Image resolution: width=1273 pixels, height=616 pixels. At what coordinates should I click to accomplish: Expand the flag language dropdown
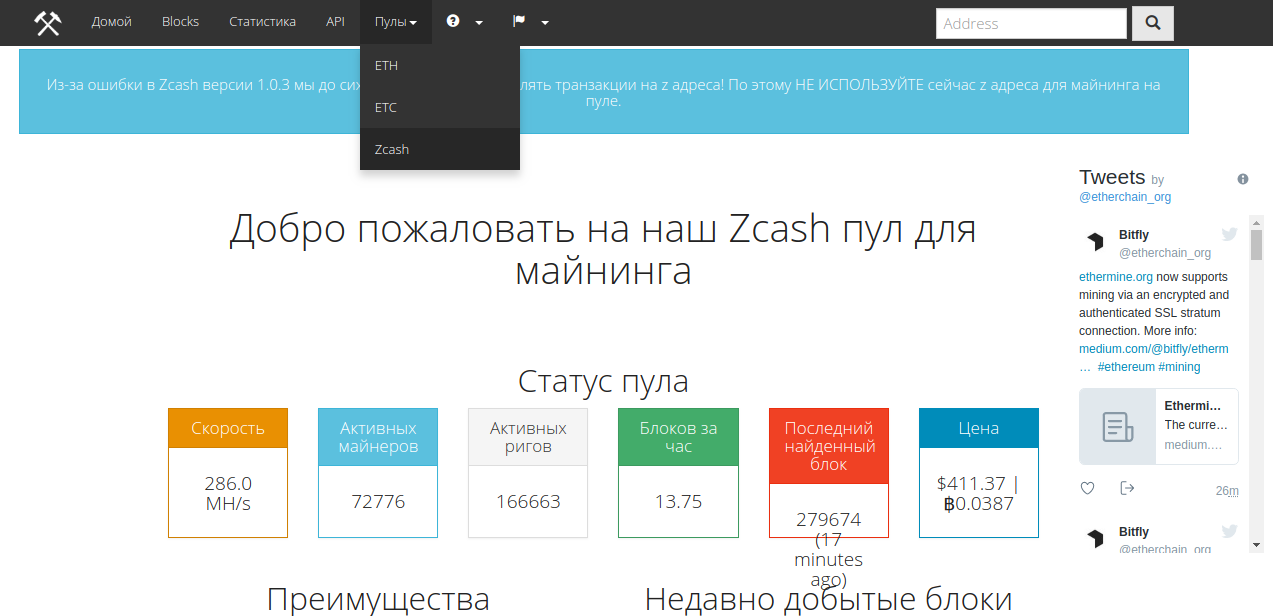coord(531,22)
